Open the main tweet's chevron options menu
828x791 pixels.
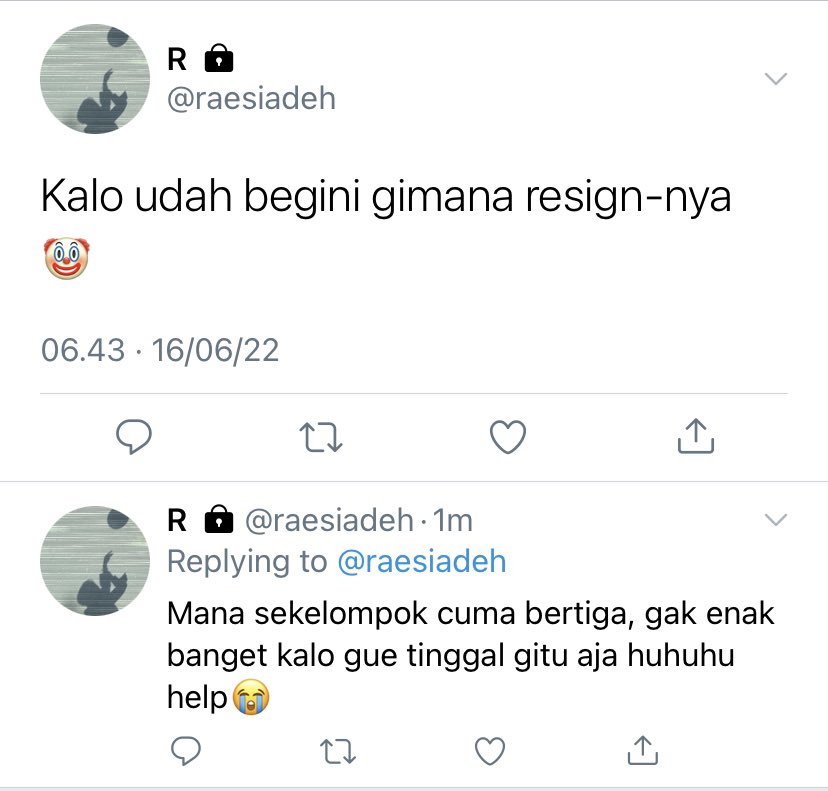776,79
